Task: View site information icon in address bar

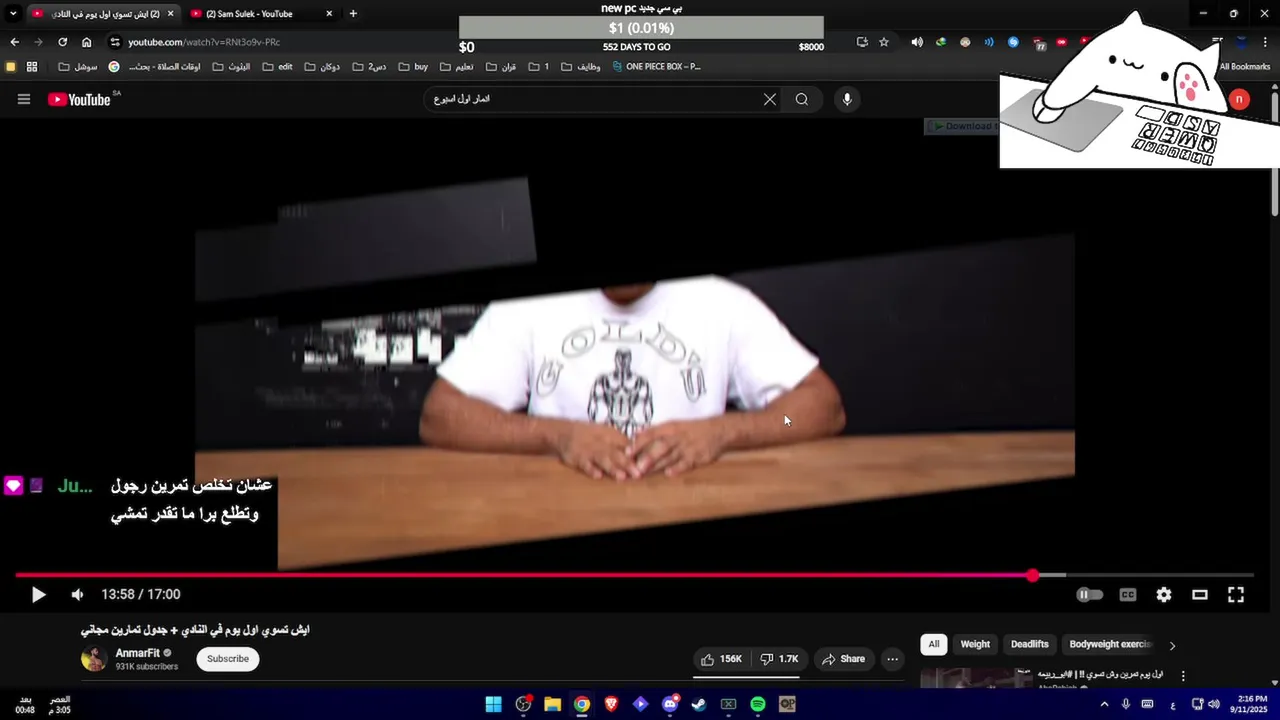Action: pos(115,42)
